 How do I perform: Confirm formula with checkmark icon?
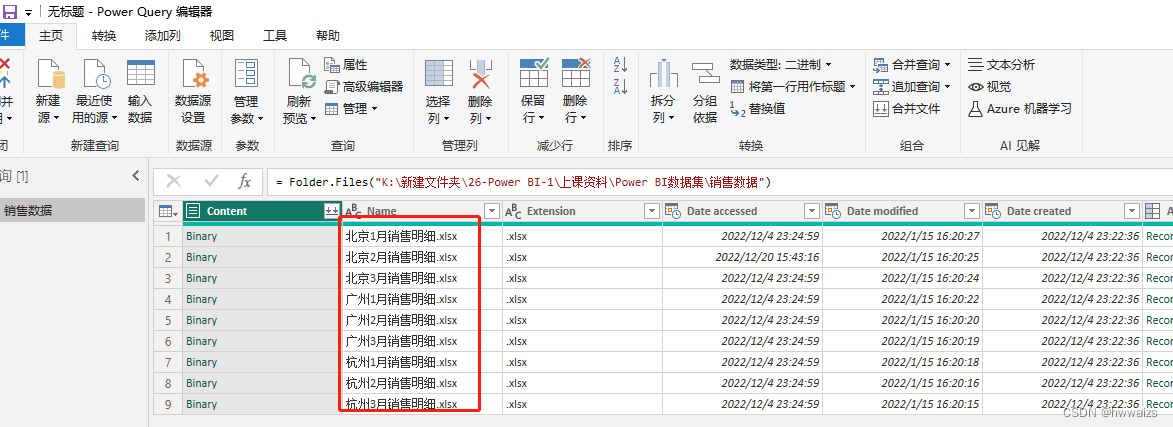212,181
